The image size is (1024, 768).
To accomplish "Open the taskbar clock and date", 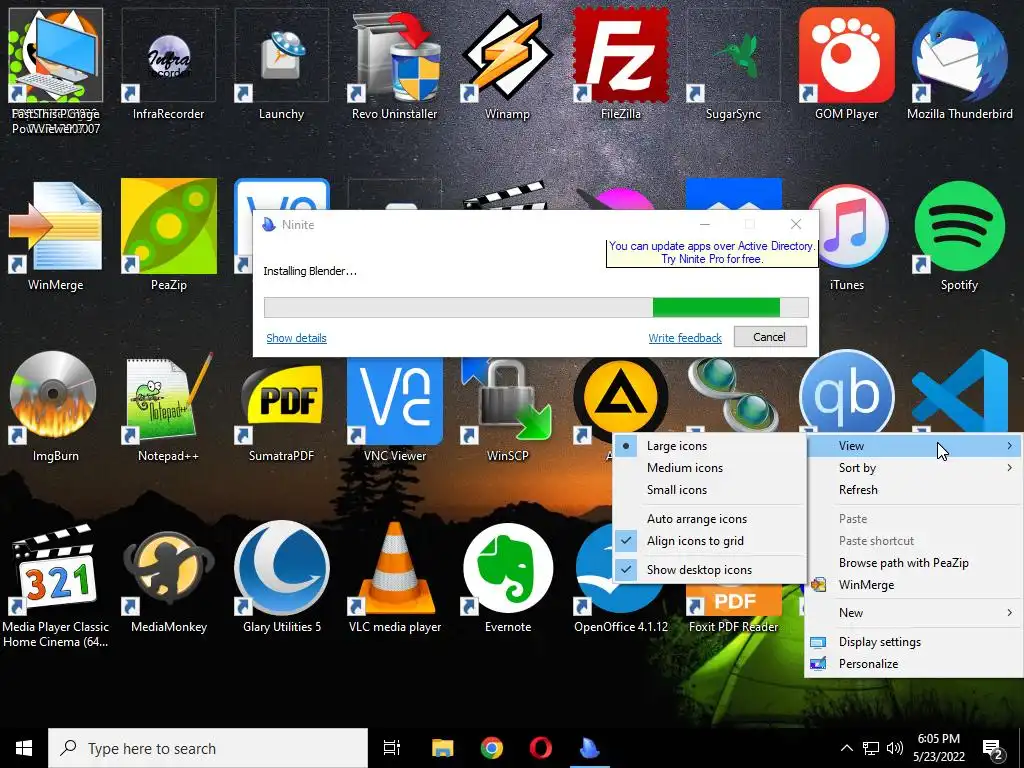I will click(938, 748).
